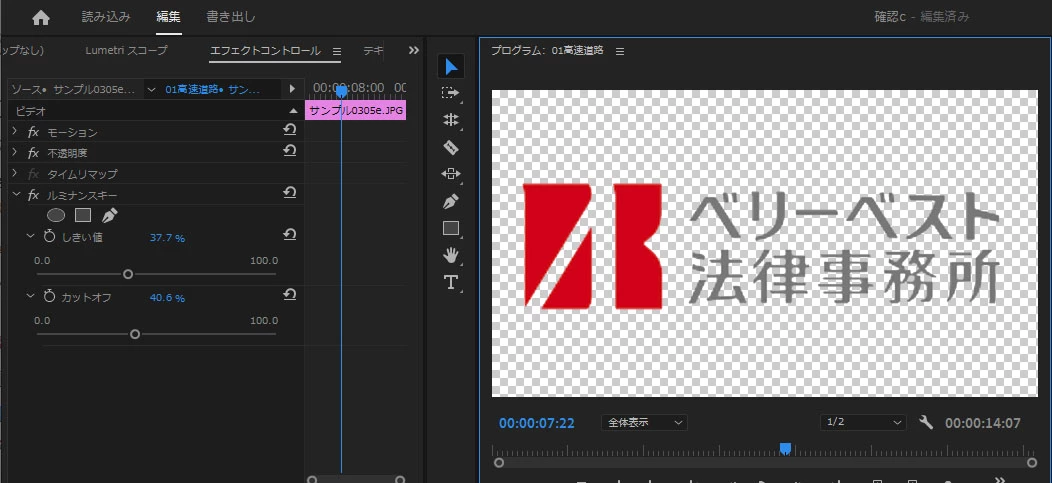The height and width of the screenshot is (483, 1052).
Task: Expand the 不透明度 effect
Action: coord(15,153)
